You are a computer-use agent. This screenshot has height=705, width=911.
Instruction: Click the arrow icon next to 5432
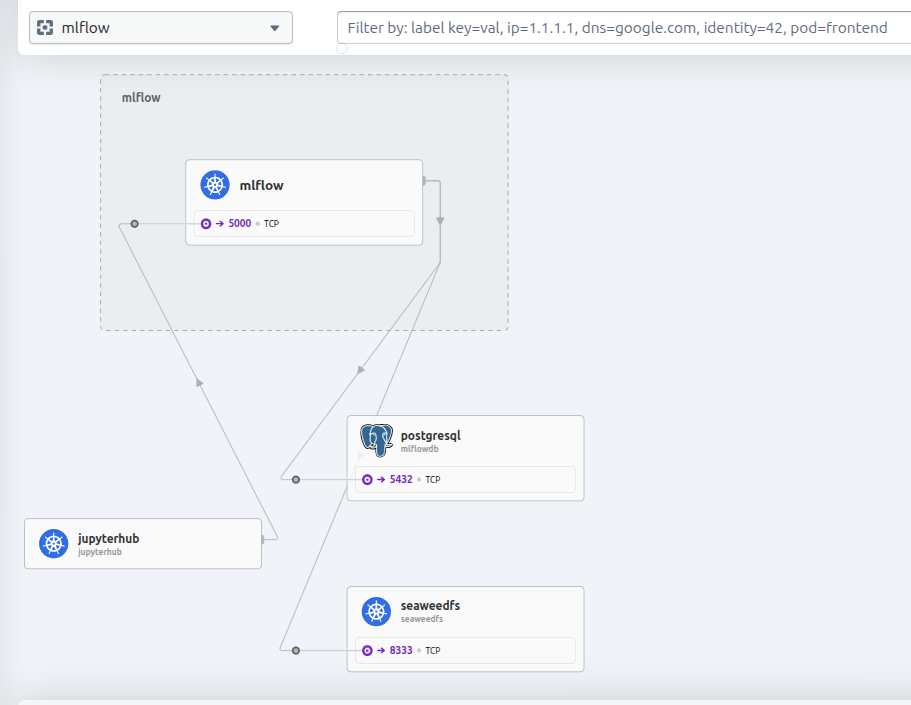pyautogui.click(x=381, y=479)
